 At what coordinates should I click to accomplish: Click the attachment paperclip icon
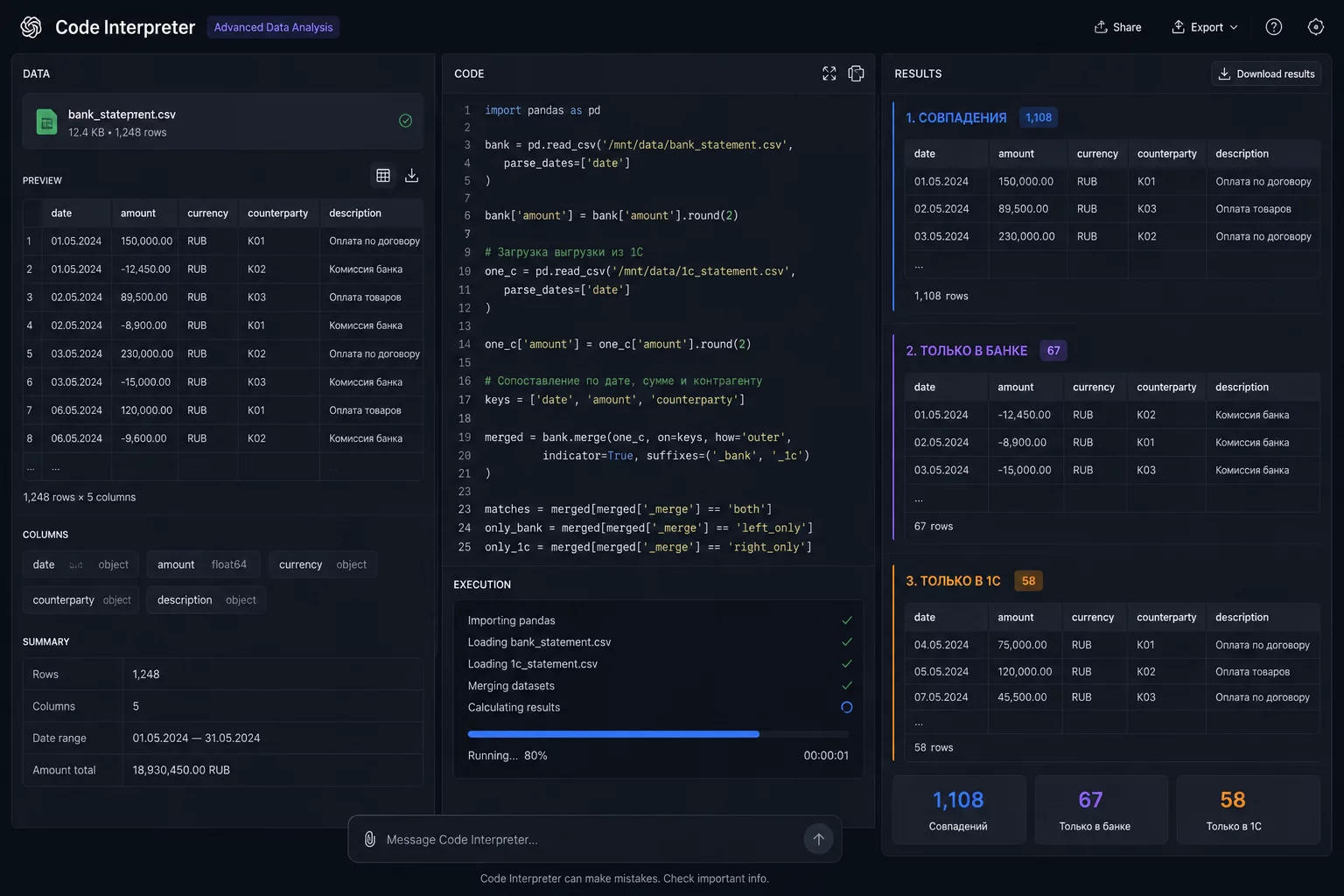pyautogui.click(x=370, y=839)
